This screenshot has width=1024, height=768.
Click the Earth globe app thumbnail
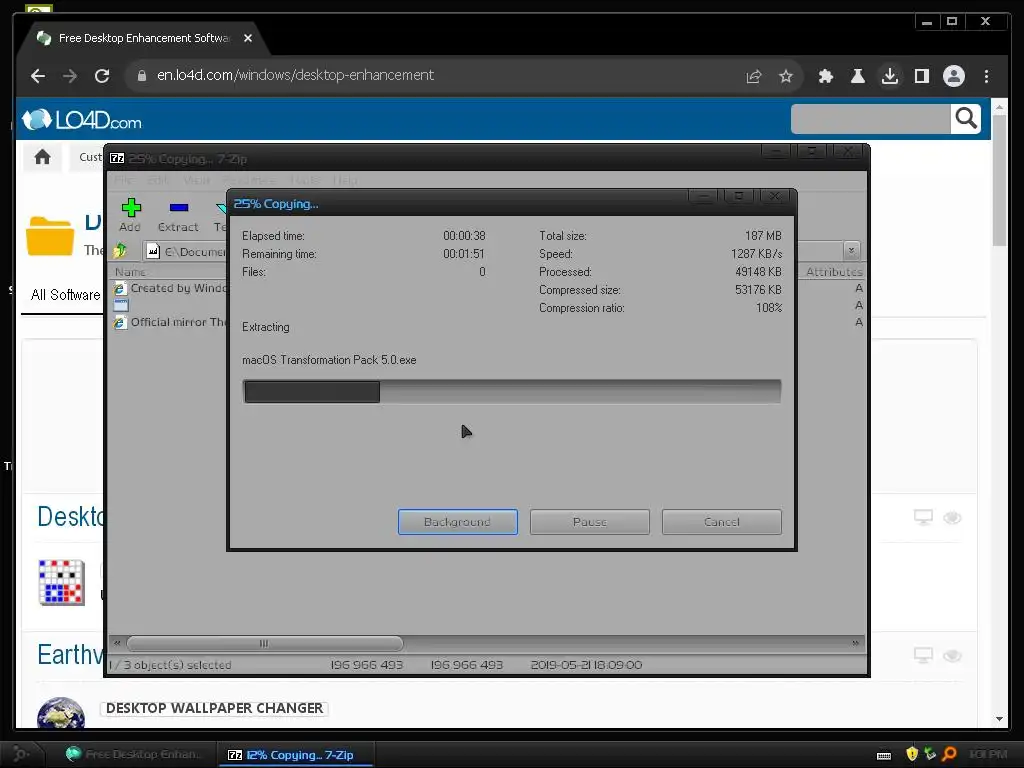click(x=61, y=713)
